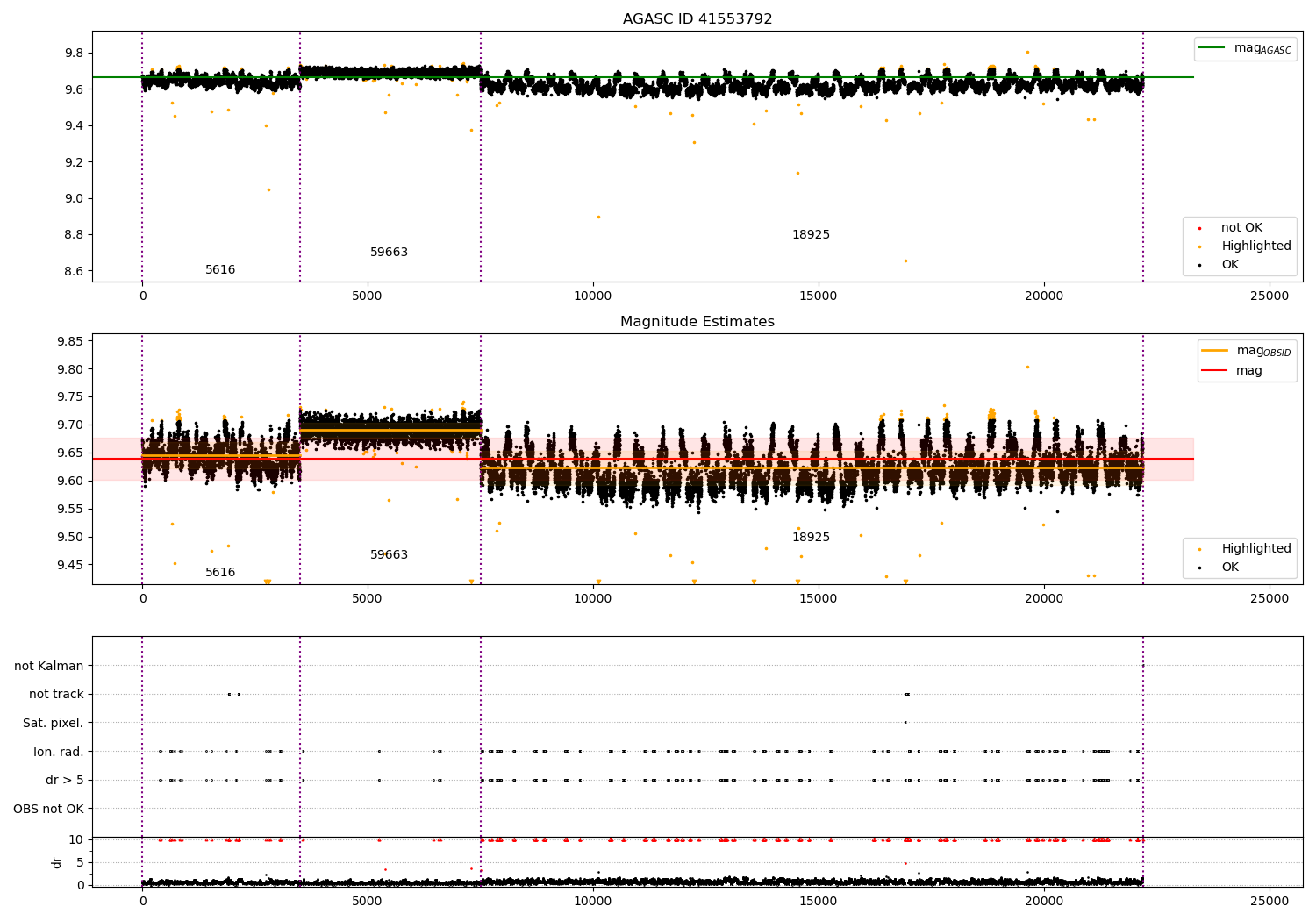
Task: Click the '8.6' y-tick in the top plot
Action: pos(74,271)
